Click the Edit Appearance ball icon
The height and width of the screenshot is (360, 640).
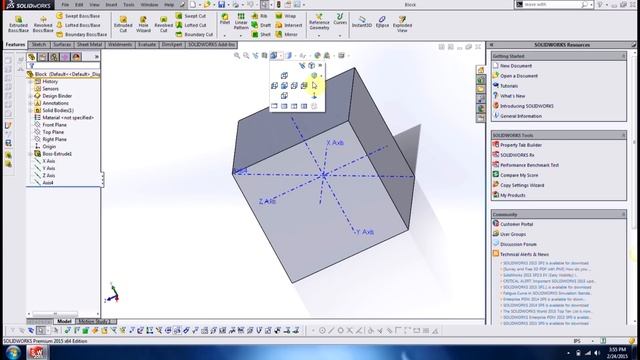pyautogui.click(x=317, y=56)
